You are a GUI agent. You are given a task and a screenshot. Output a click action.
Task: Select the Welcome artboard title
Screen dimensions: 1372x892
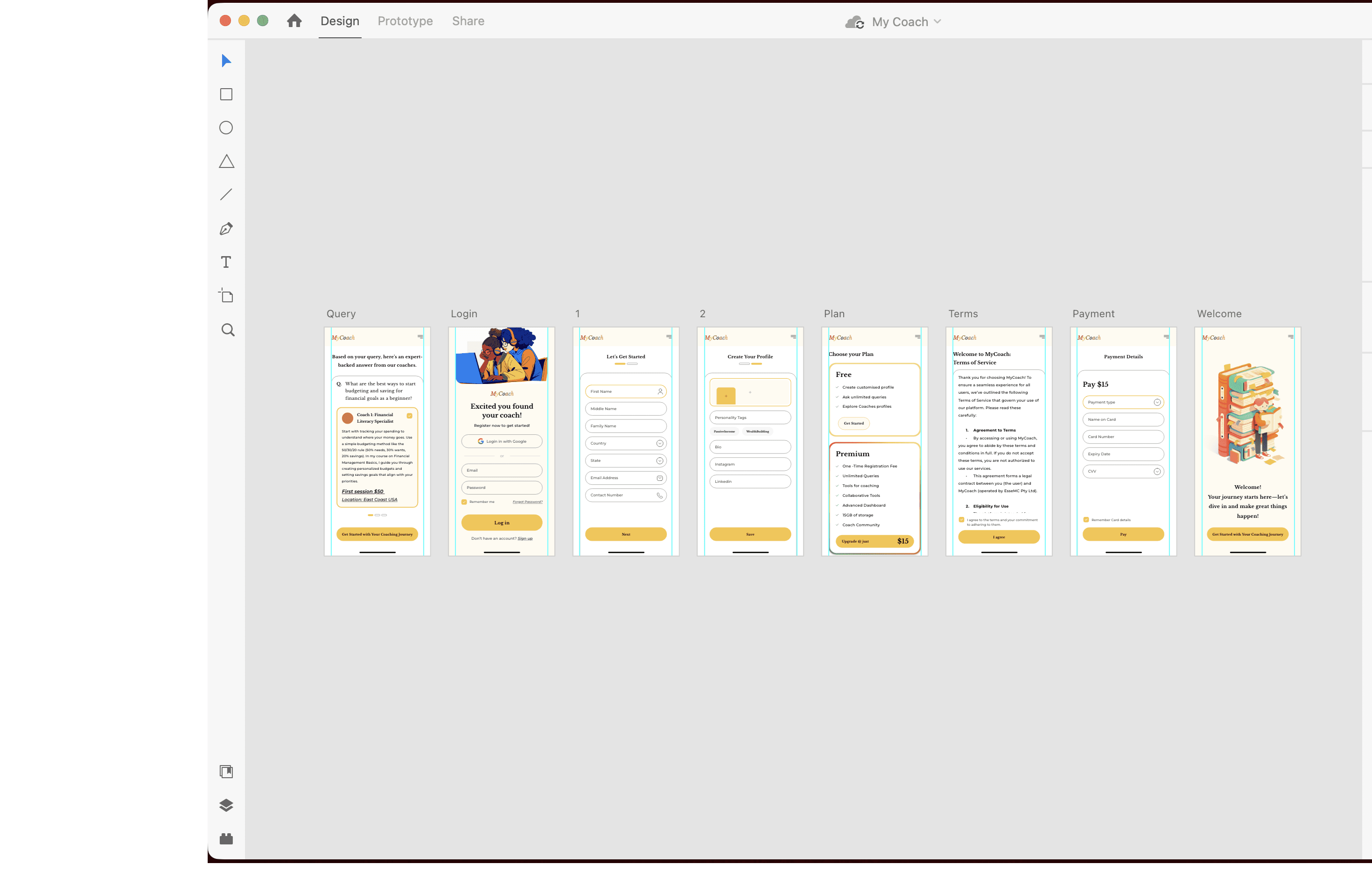[1218, 314]
